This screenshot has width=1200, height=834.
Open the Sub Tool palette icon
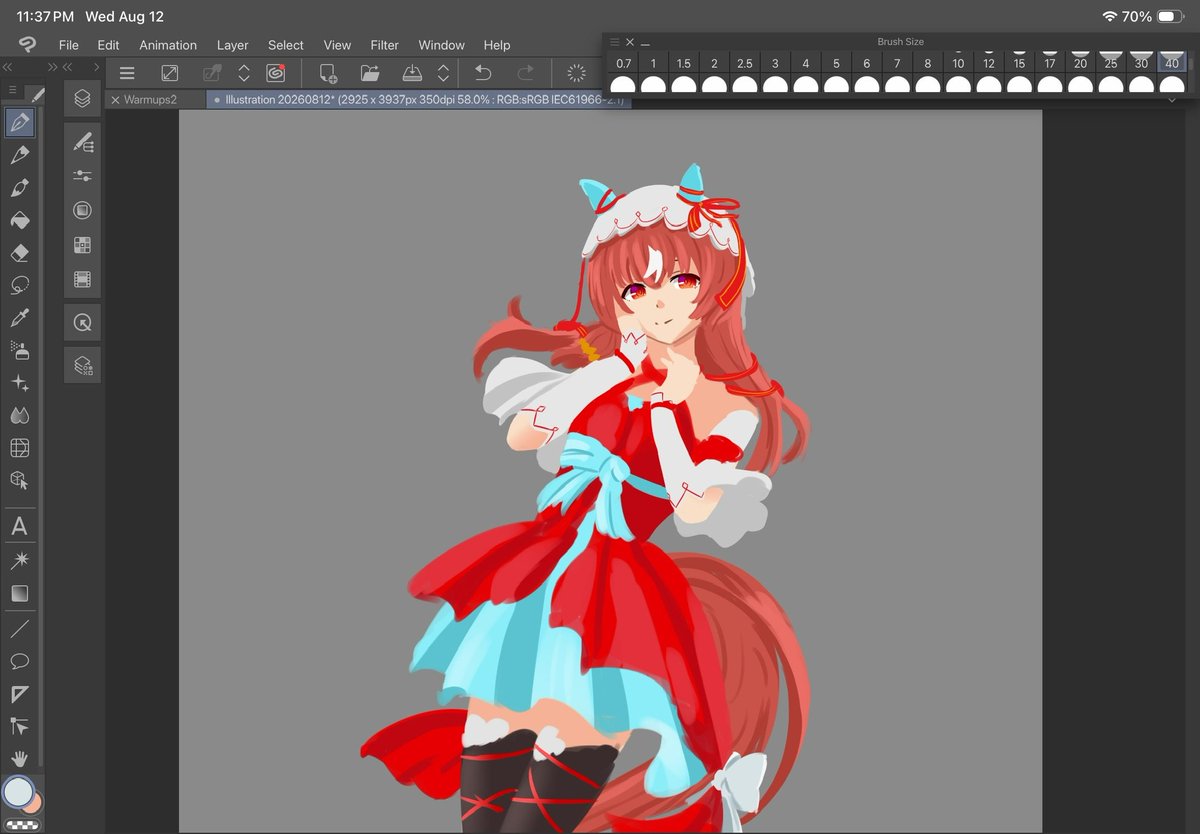tap(82, 143)
